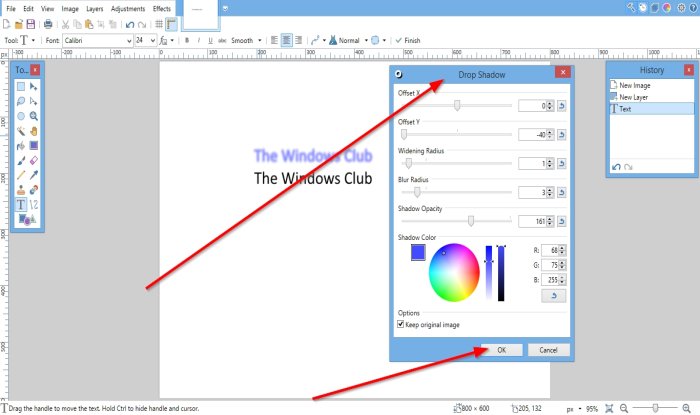Click the Paste icon in toolbar
This screenshot has width=700, height=415.
click(89, 24)
